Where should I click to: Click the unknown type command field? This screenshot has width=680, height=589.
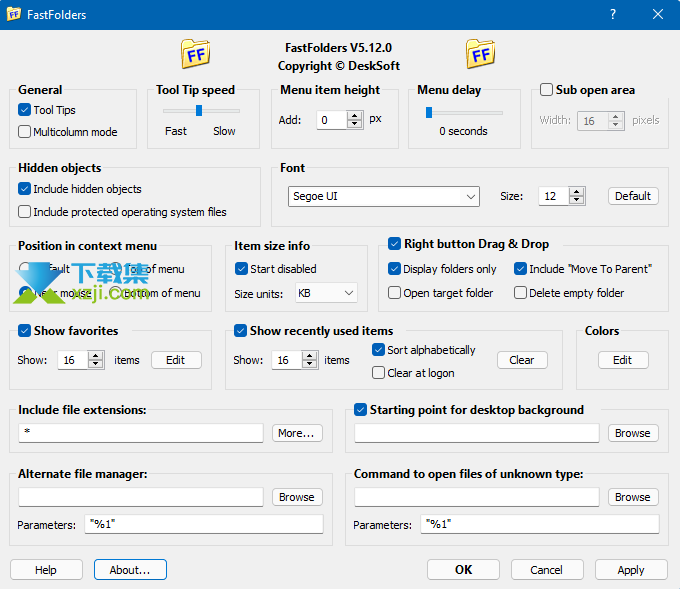coord(477,497)
